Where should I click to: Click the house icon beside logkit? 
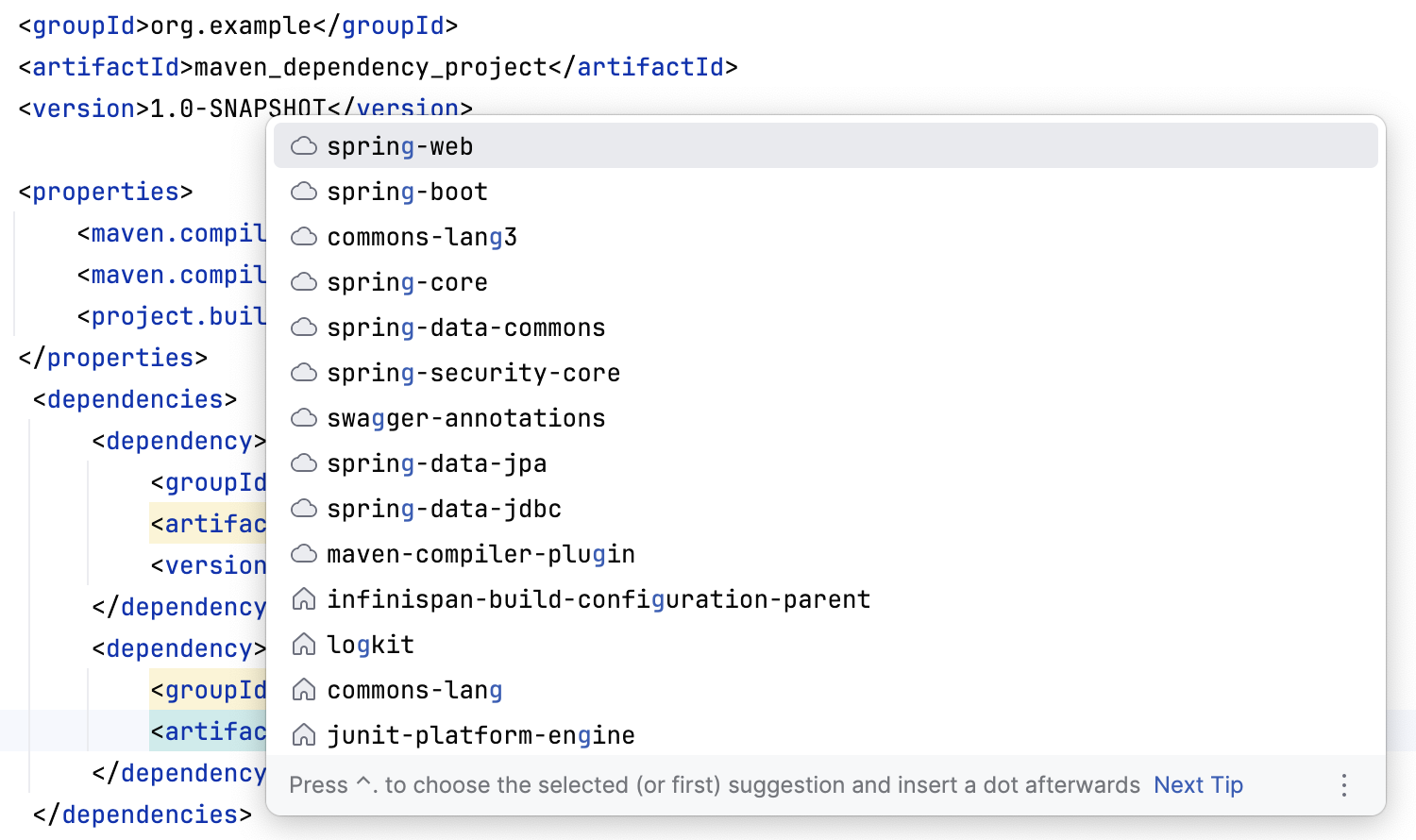tap(304, 645)
